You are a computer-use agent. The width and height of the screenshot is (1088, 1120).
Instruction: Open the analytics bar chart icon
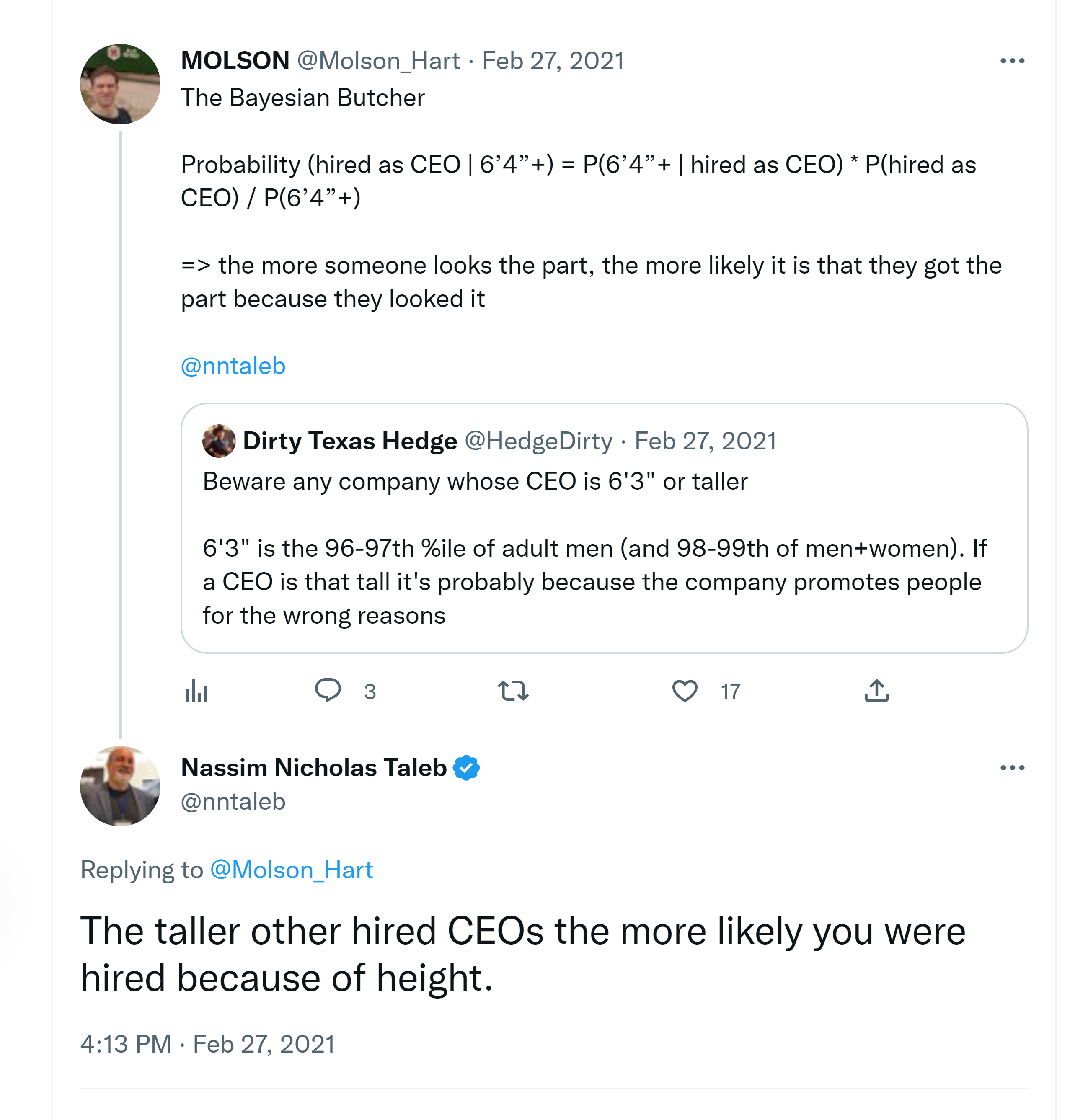(196, 692)
